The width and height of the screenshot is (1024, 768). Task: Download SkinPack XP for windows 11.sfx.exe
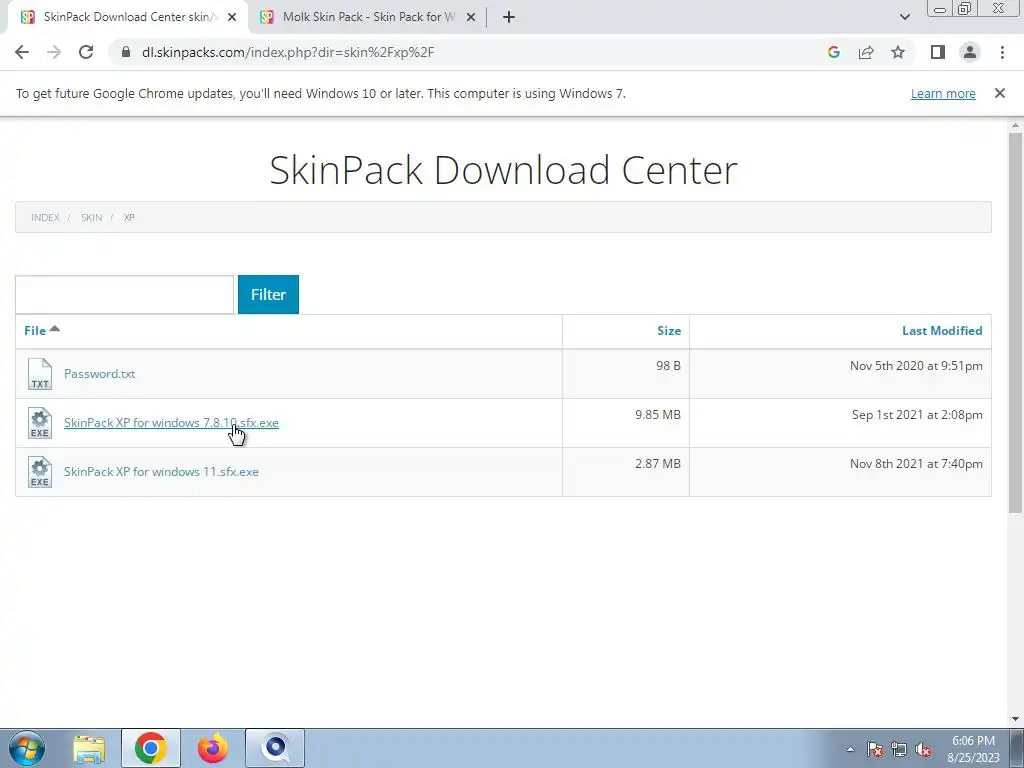pos(161,472)
